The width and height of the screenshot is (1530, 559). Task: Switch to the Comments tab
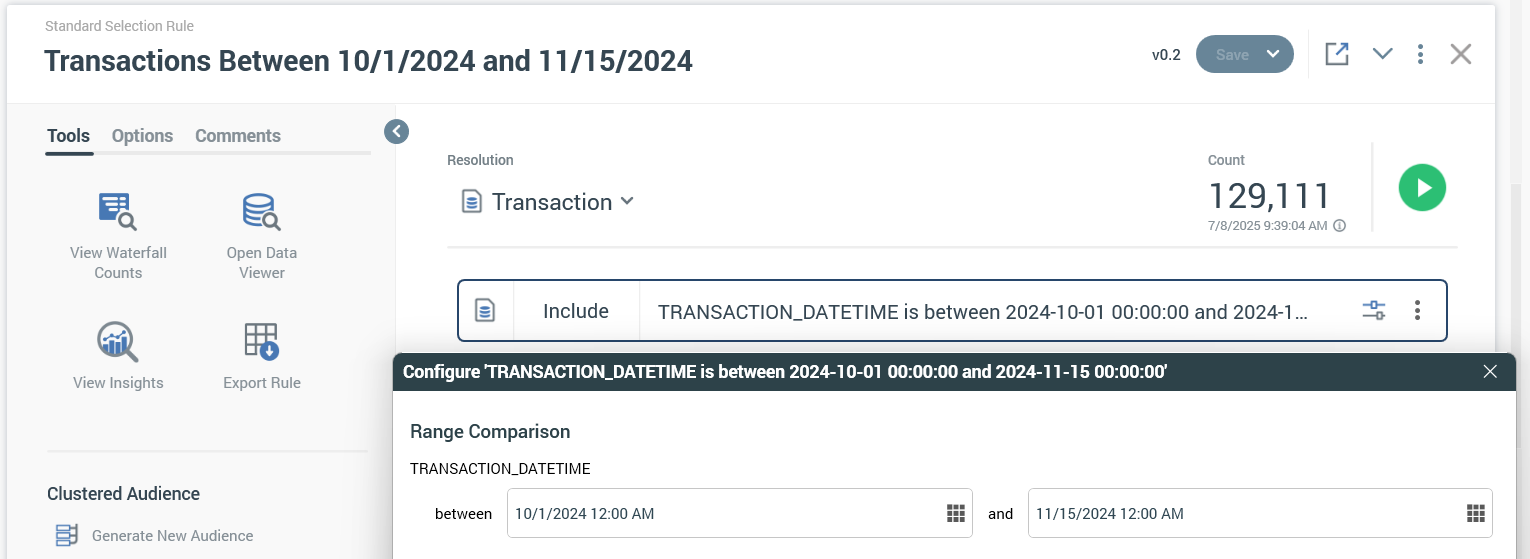click(x=238, y=136)
